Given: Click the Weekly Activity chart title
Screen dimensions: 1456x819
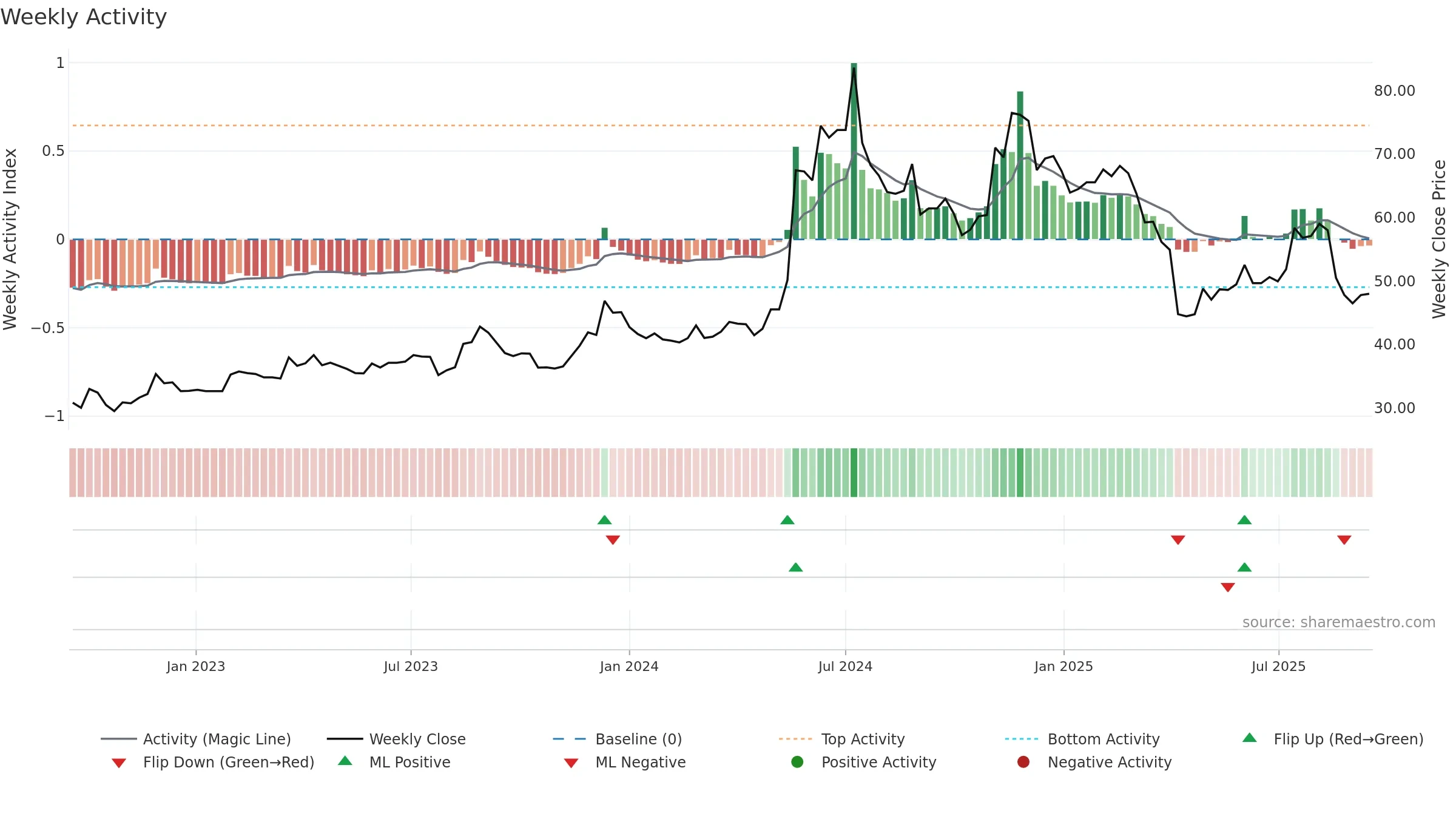Looking at the screenshot, I should click(x=84, y=17).
